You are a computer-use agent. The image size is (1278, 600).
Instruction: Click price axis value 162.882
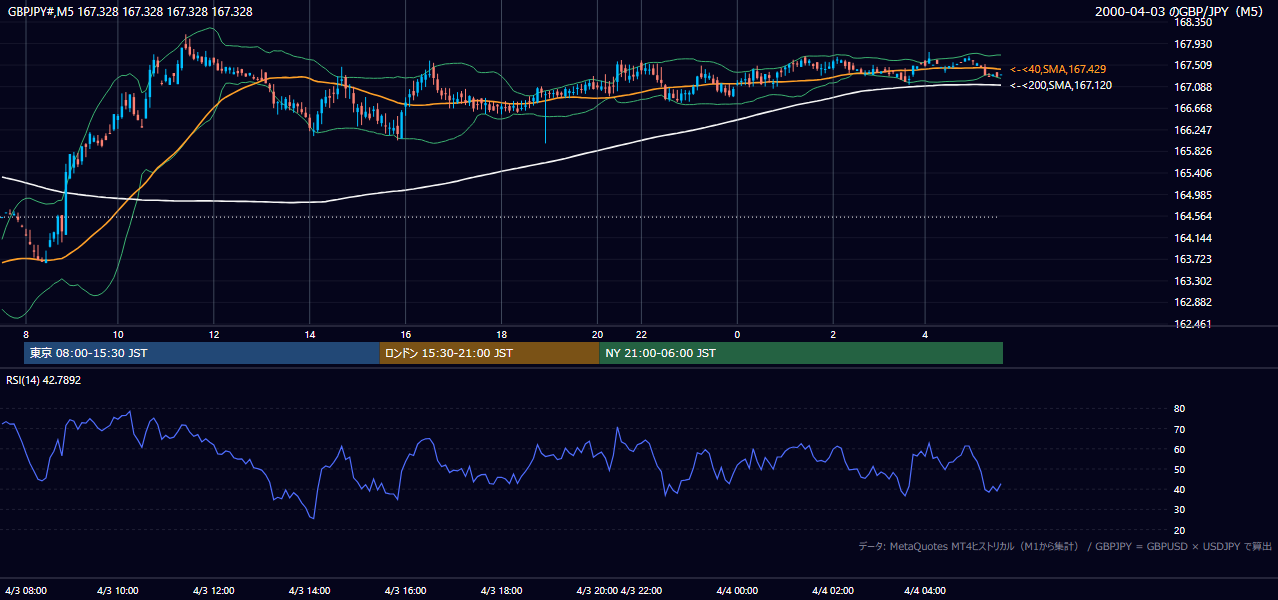1193,302
